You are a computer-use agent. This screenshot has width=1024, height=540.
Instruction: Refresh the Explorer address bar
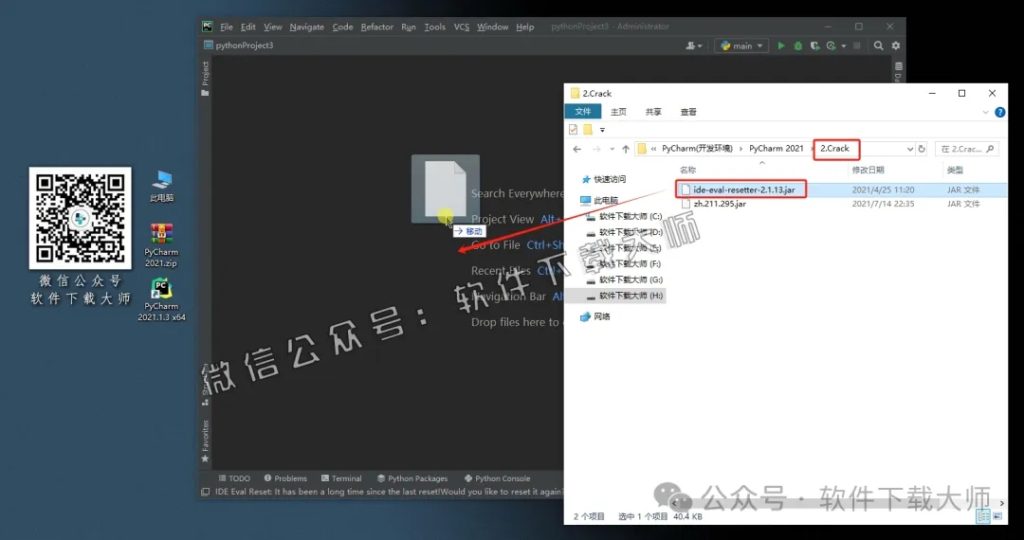(x=921, y=149)
